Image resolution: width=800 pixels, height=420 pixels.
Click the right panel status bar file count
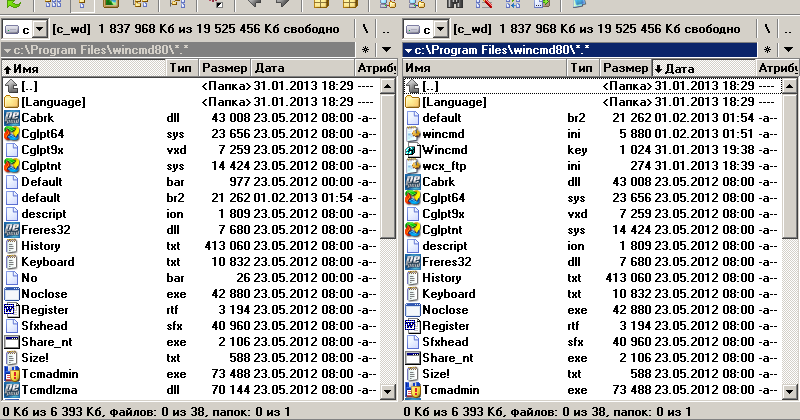point(548,411)
